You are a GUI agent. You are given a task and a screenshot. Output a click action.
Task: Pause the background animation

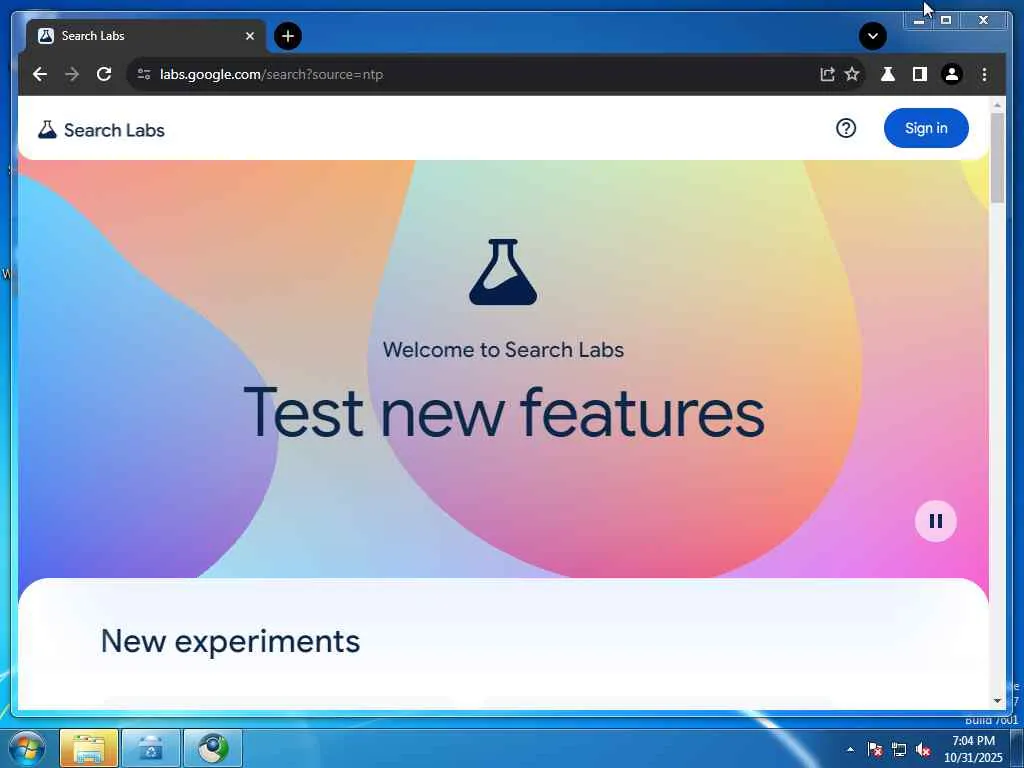936,521
